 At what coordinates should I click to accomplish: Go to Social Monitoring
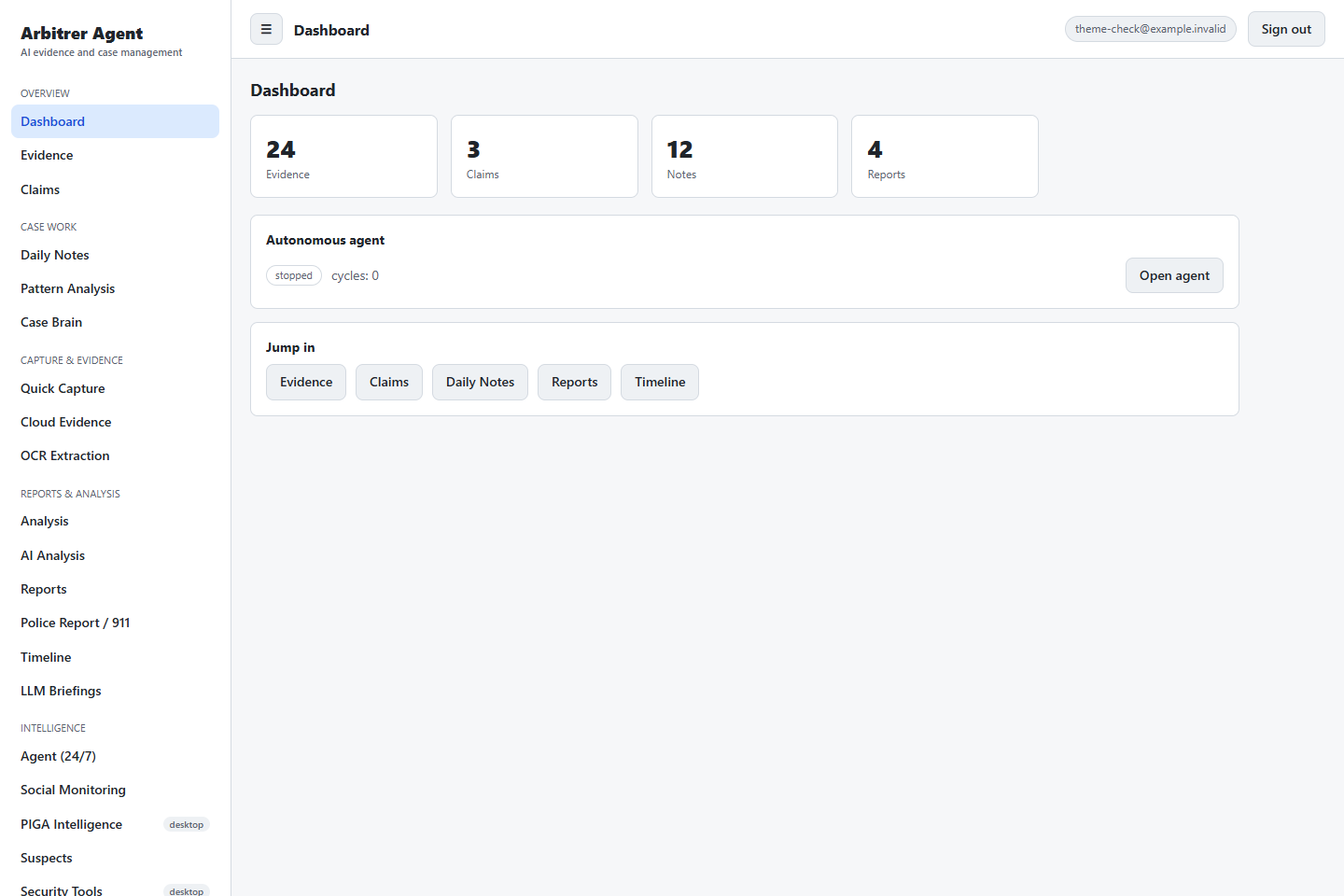pos(115,790)
